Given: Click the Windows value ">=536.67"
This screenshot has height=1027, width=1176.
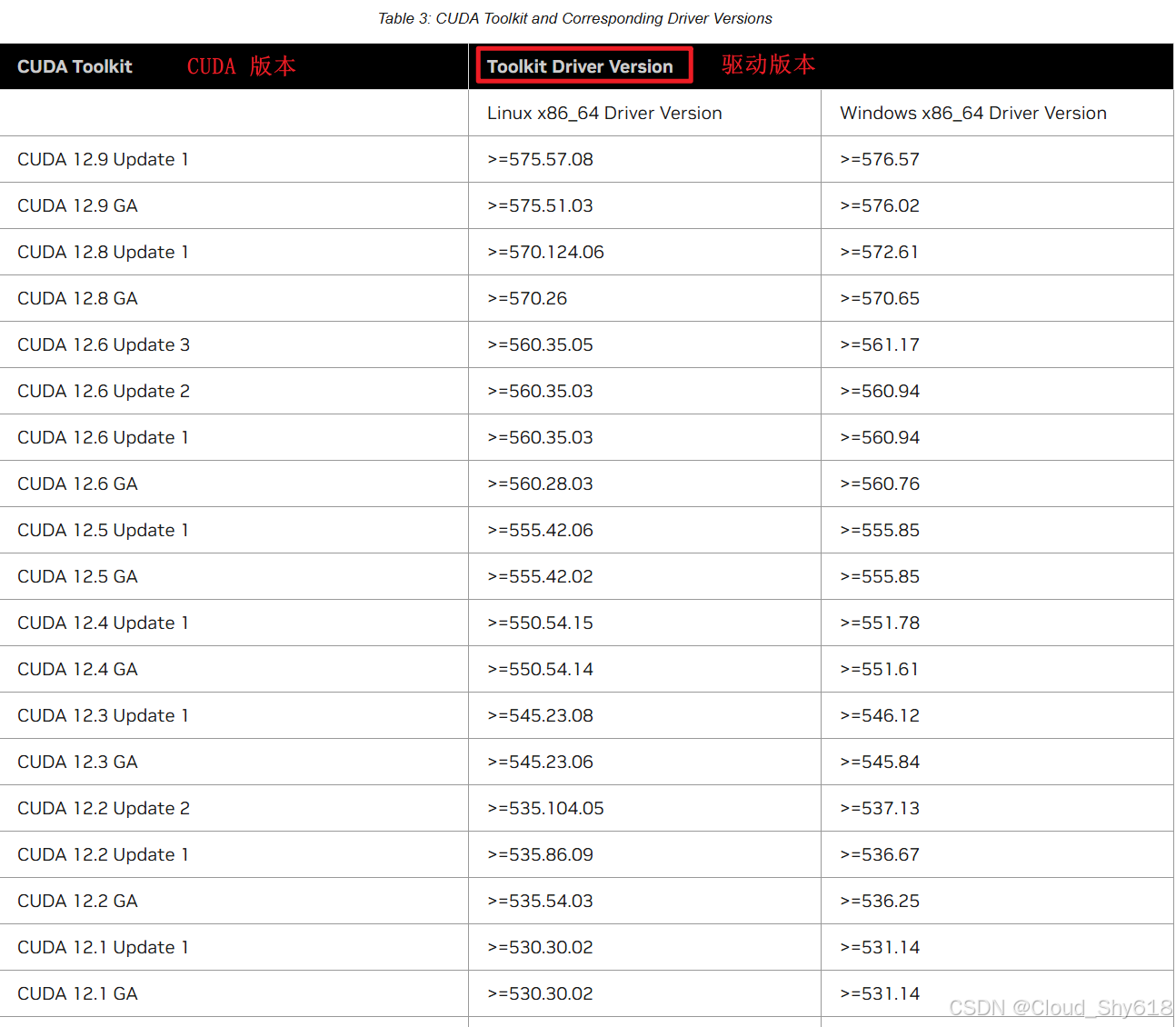Looking at the screenshot, I should click(x=880, y=854).
